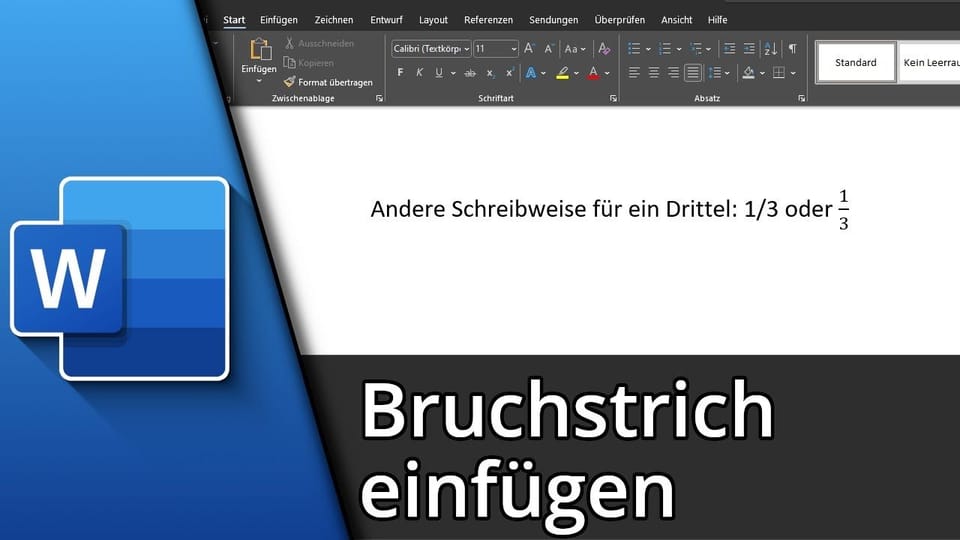This screenshot has height=540, width=960.
Task: Toggle bold formatting (F)
Action: point(400,73)
